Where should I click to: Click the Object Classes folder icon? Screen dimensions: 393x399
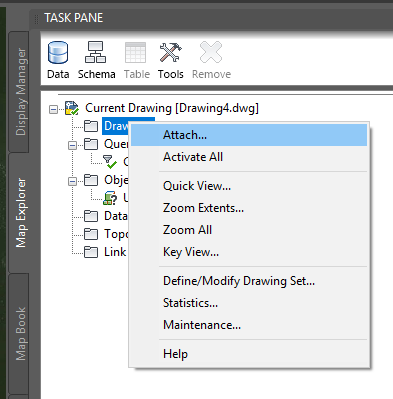click(x=91, y=180)
